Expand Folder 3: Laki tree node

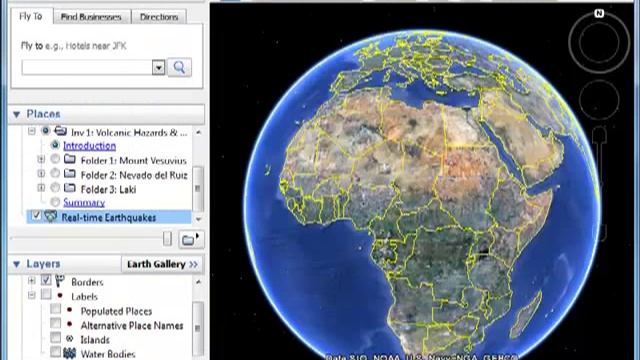click(x=41, y=188)
